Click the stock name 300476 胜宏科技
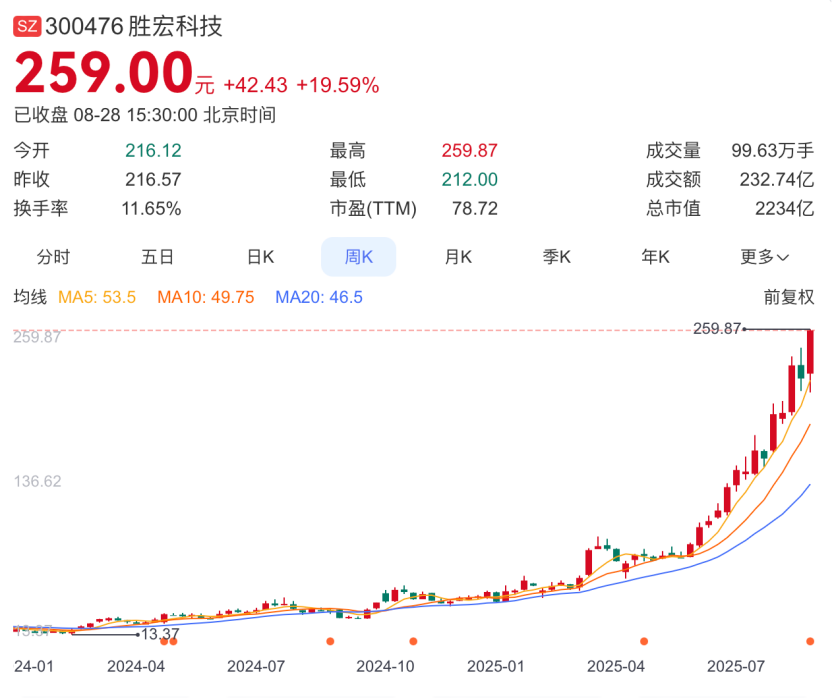 coord(134,27)
